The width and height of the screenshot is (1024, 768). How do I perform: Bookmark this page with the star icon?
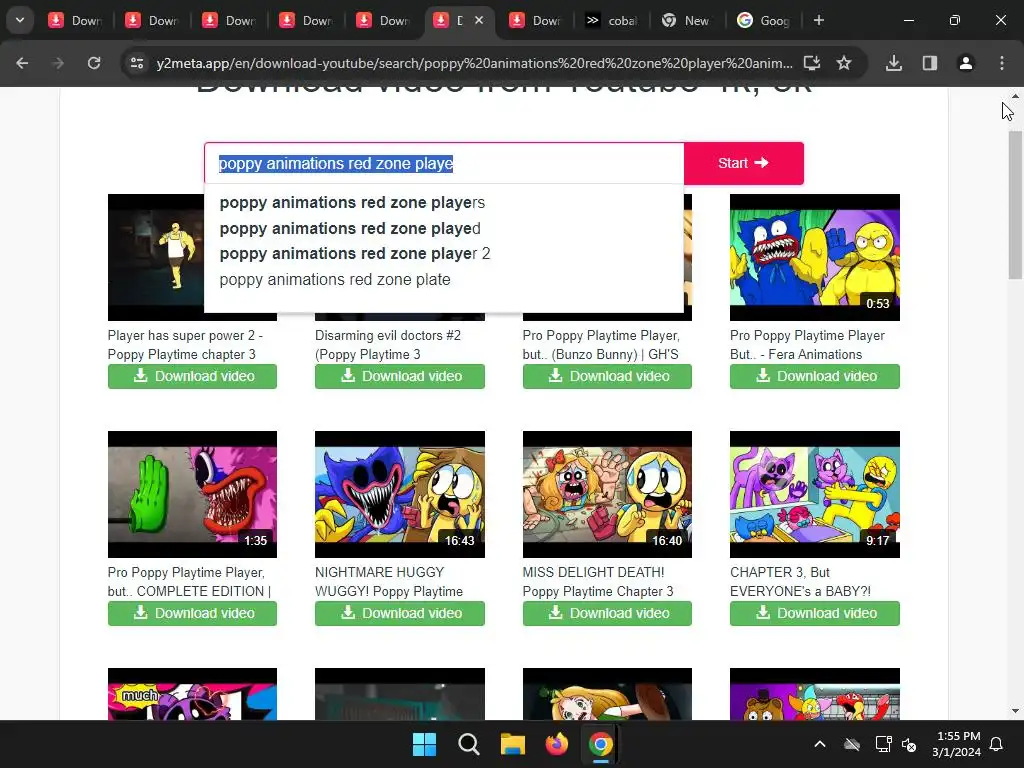[x=844, y=63]
